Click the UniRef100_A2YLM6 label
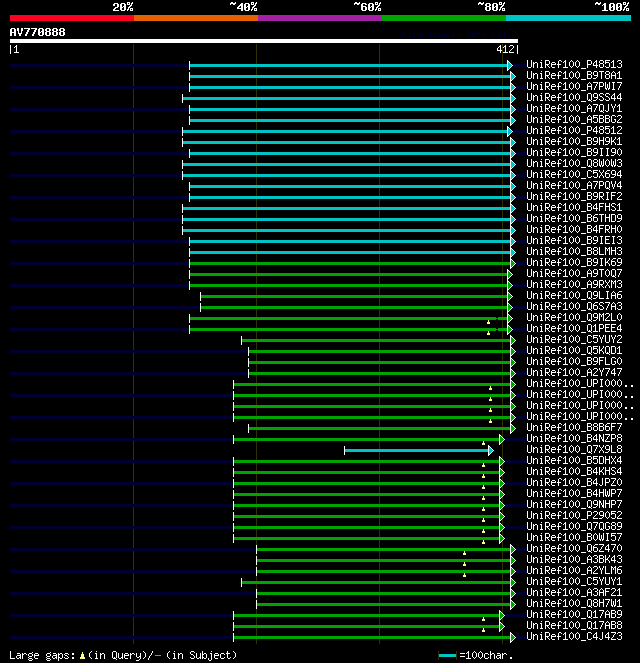This screenshot has width=640, height=663. point(574,570)
